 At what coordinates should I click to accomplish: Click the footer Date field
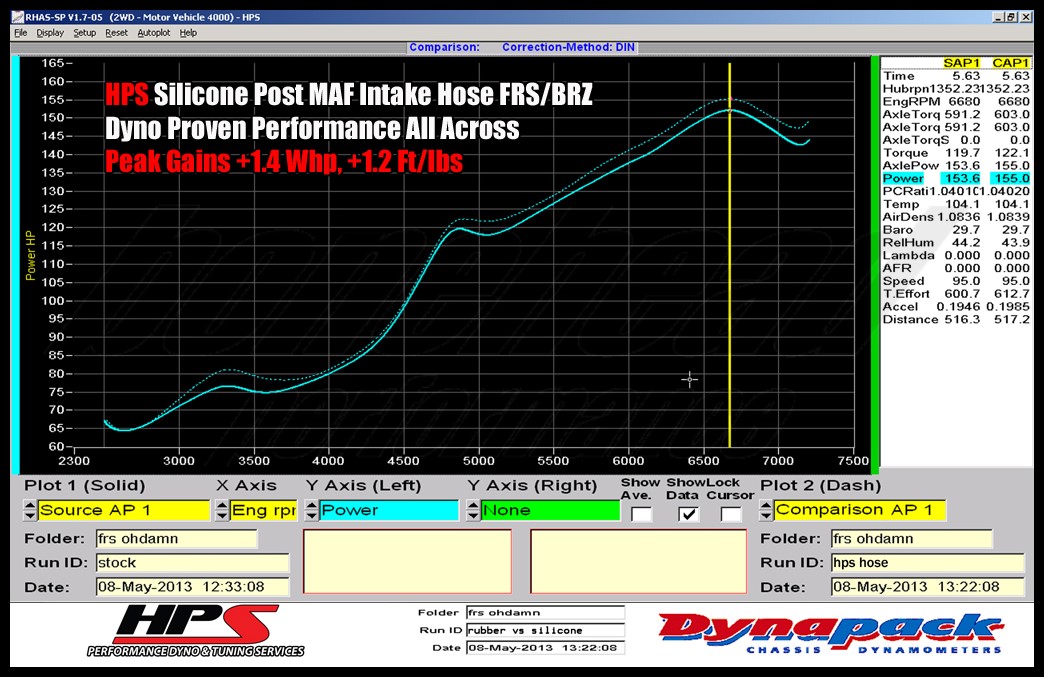pyautogui.click(x=545, y=648)
